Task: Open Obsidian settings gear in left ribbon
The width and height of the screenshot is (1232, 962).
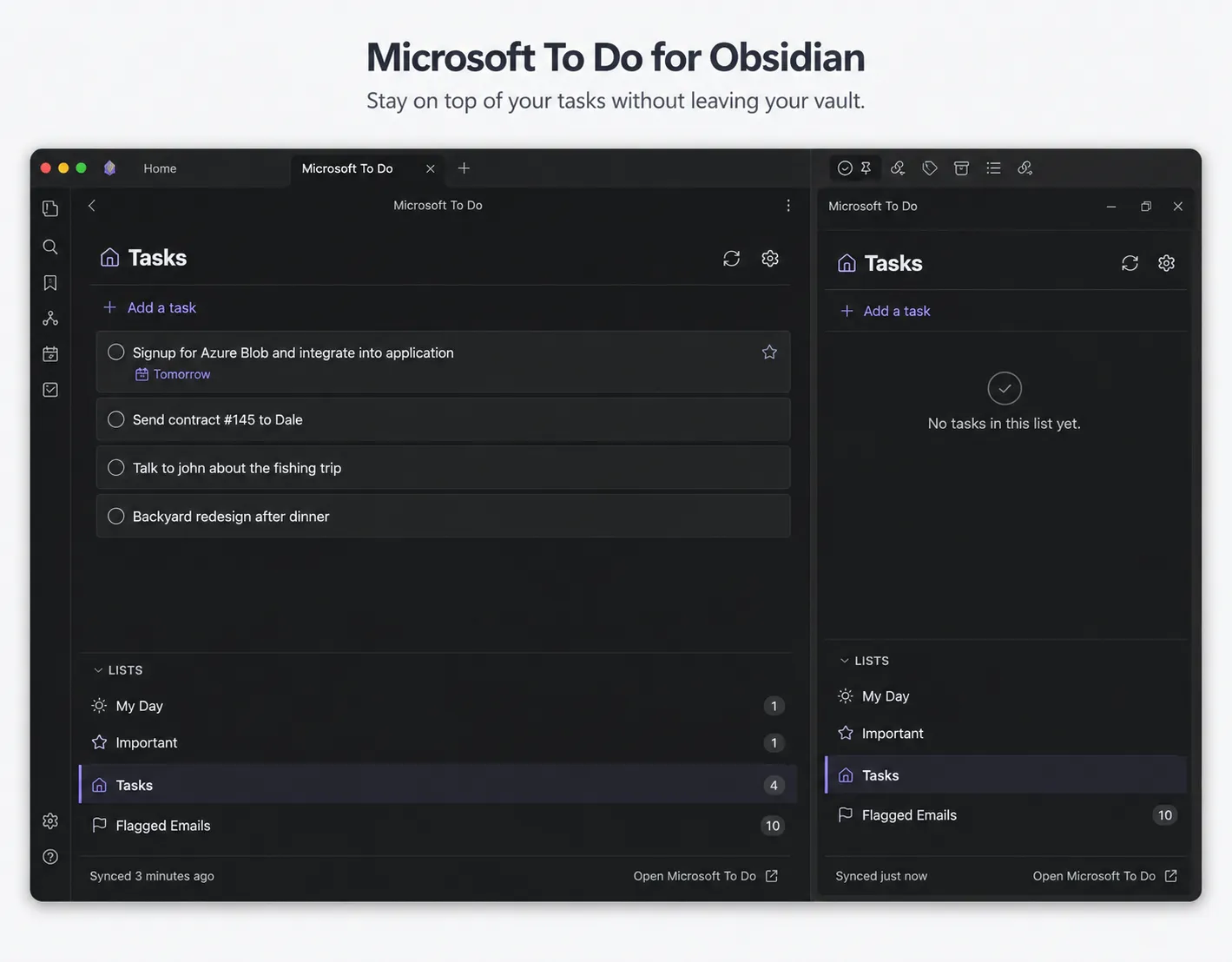Action: (x=50, y=820)
